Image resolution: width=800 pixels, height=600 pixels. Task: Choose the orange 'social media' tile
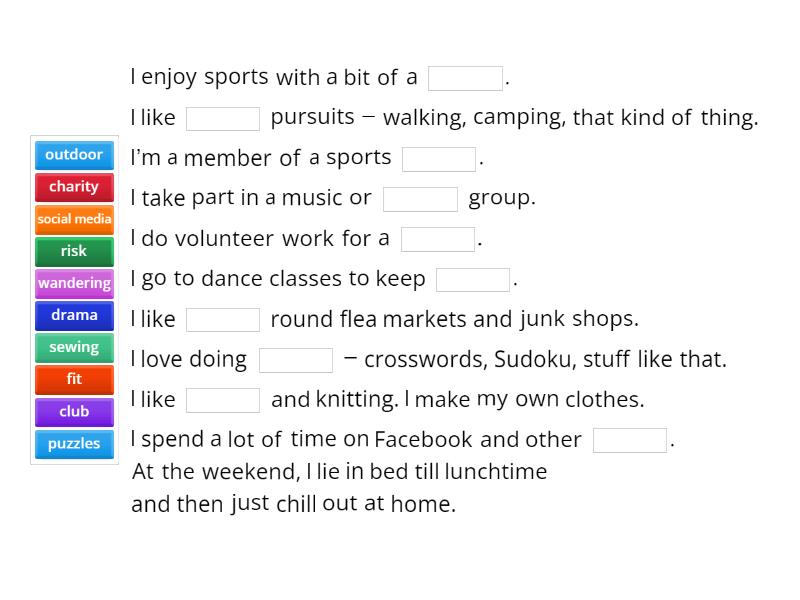click(x=74, y=219)
